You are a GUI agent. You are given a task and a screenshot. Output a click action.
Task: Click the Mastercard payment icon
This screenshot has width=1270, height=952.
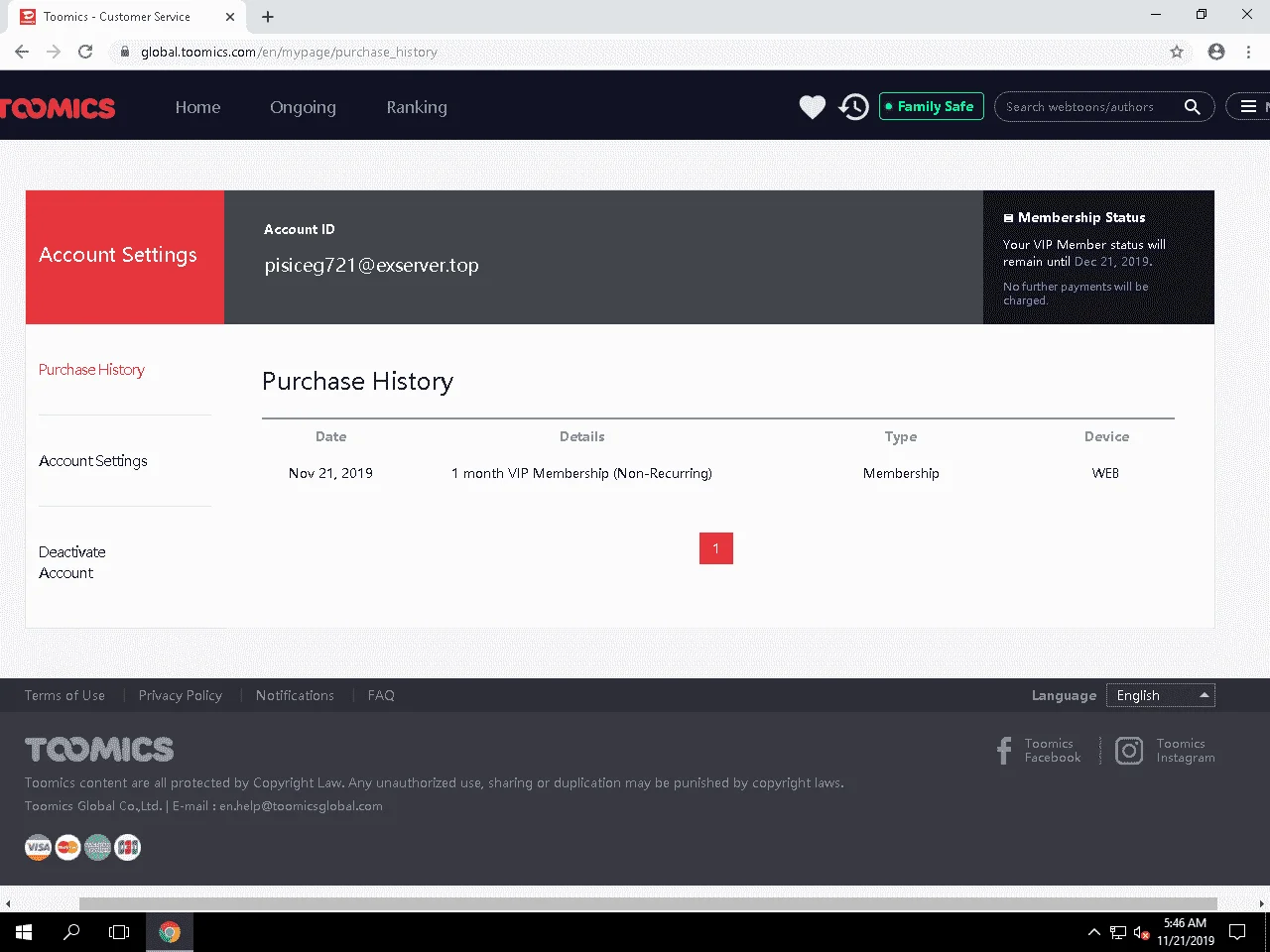coord(67,847)
